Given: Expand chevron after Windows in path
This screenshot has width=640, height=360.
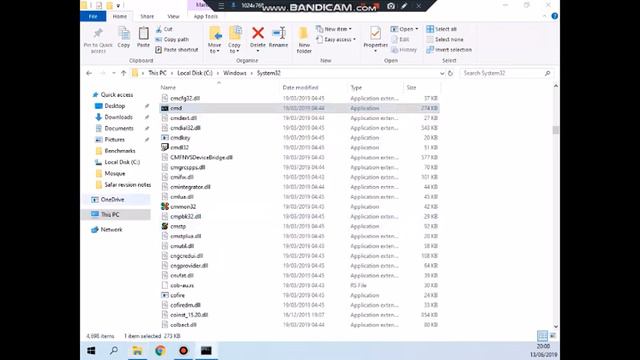Looking at the screenshot, I should (x=252, y=73).
